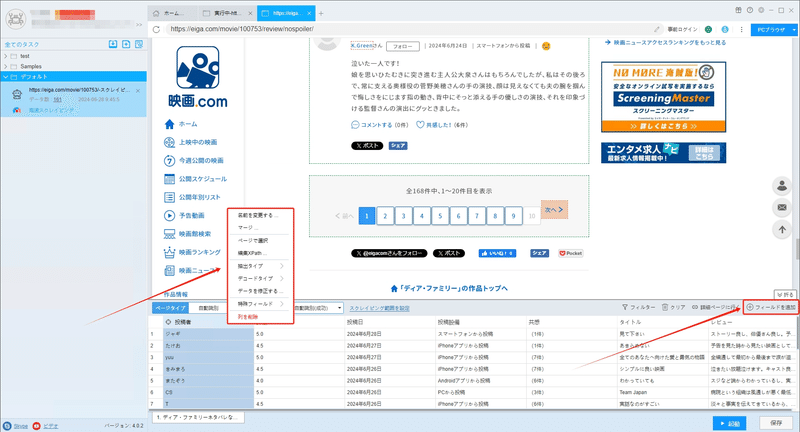800x432 pixels.
Task: Collapse the data panel with 折る
Action: 785,294
